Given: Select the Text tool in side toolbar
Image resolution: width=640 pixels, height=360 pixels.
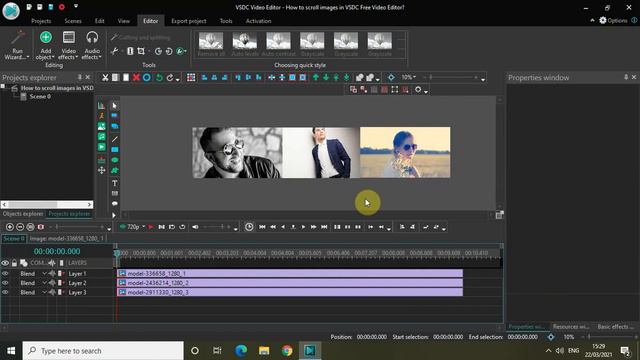Looking at the screenshot, I should point(115,183).
